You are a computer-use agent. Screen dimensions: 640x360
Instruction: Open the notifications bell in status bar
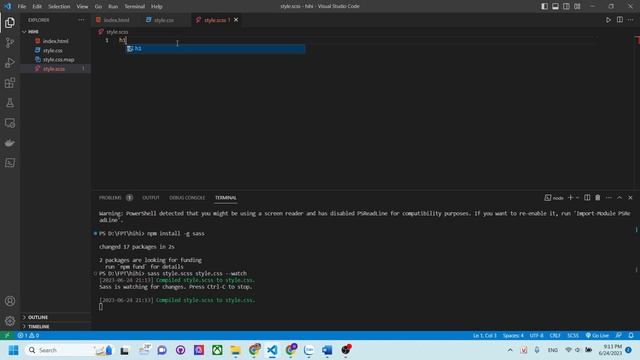pos(631,336)
